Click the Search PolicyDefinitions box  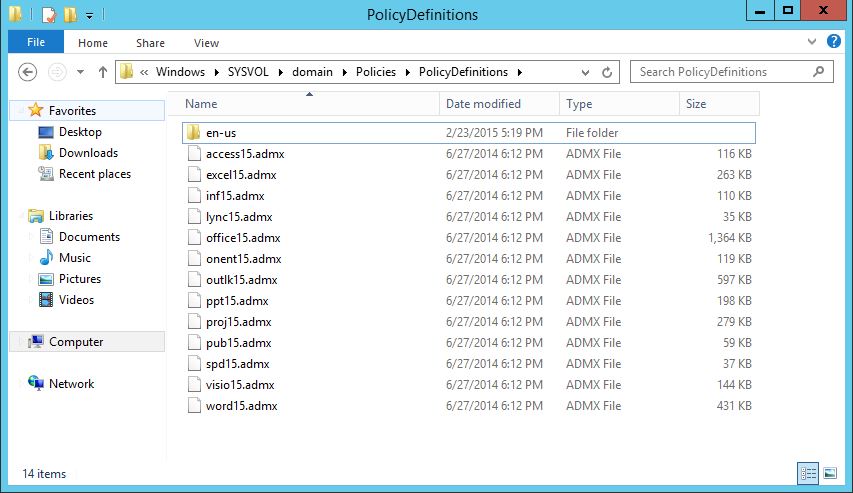coord(731,72)
